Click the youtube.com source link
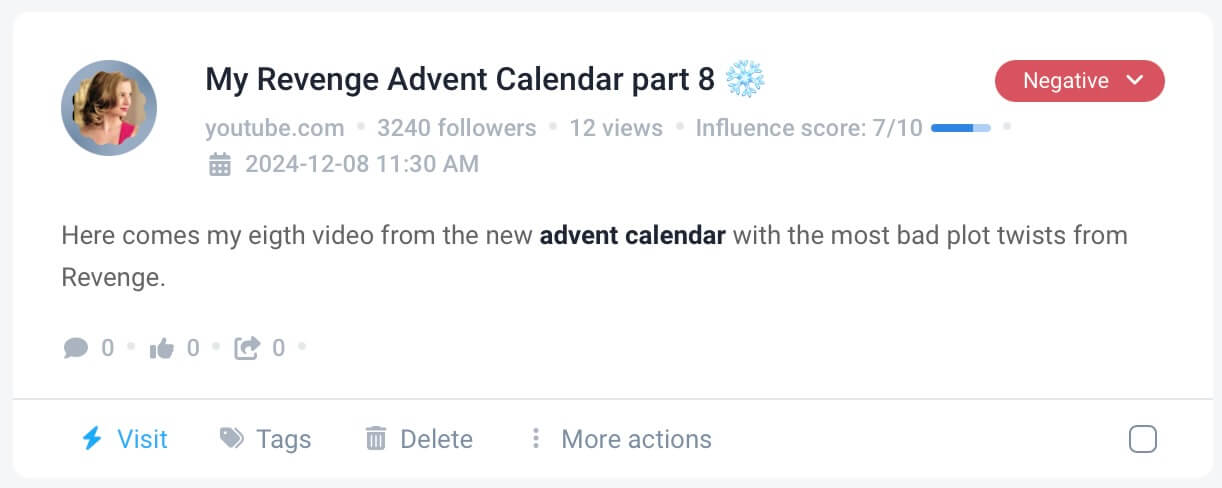This screenshot has width=1222, height=488. pyautogui.click(x=274, y=128)
